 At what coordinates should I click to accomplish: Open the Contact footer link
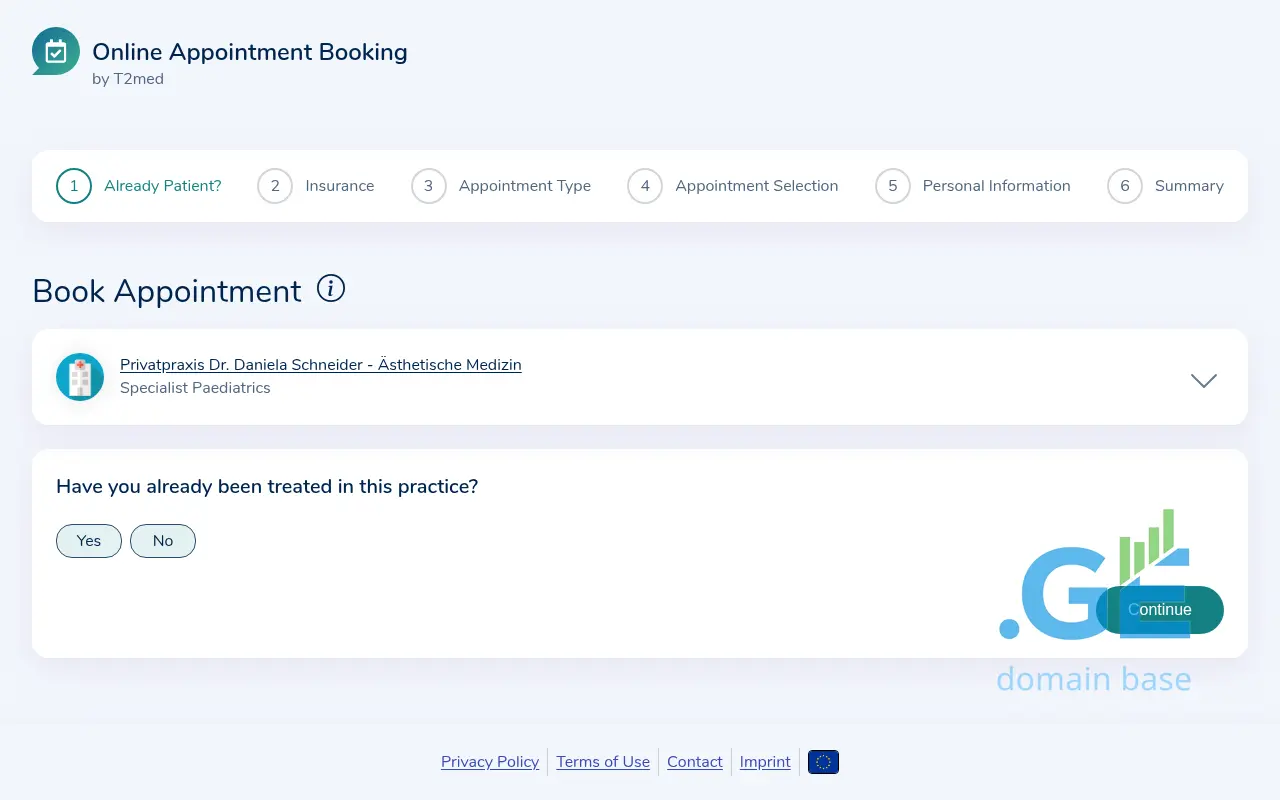click(x=694, y=762)
